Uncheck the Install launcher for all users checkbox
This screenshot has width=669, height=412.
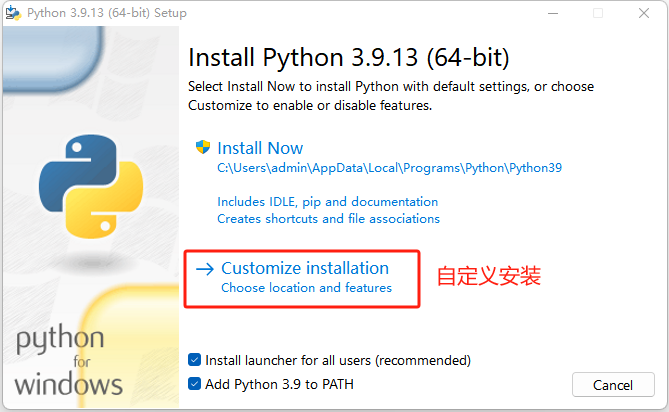[x=195, y=360]
